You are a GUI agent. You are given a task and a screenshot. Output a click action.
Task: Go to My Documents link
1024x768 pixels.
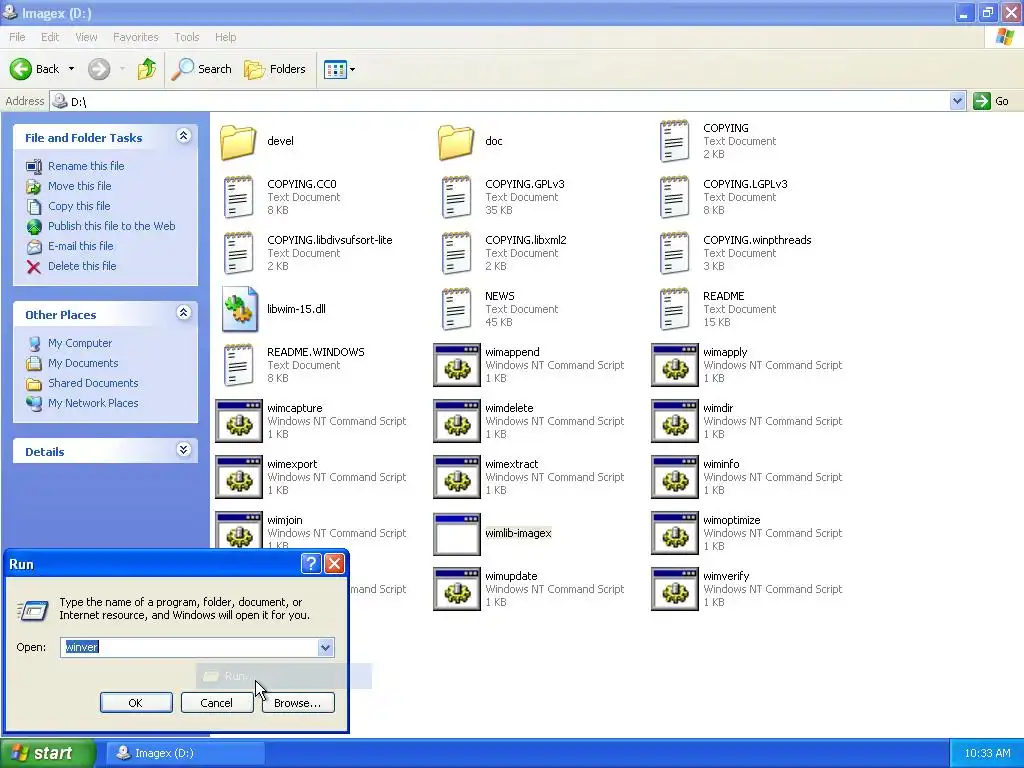(83, 363)
